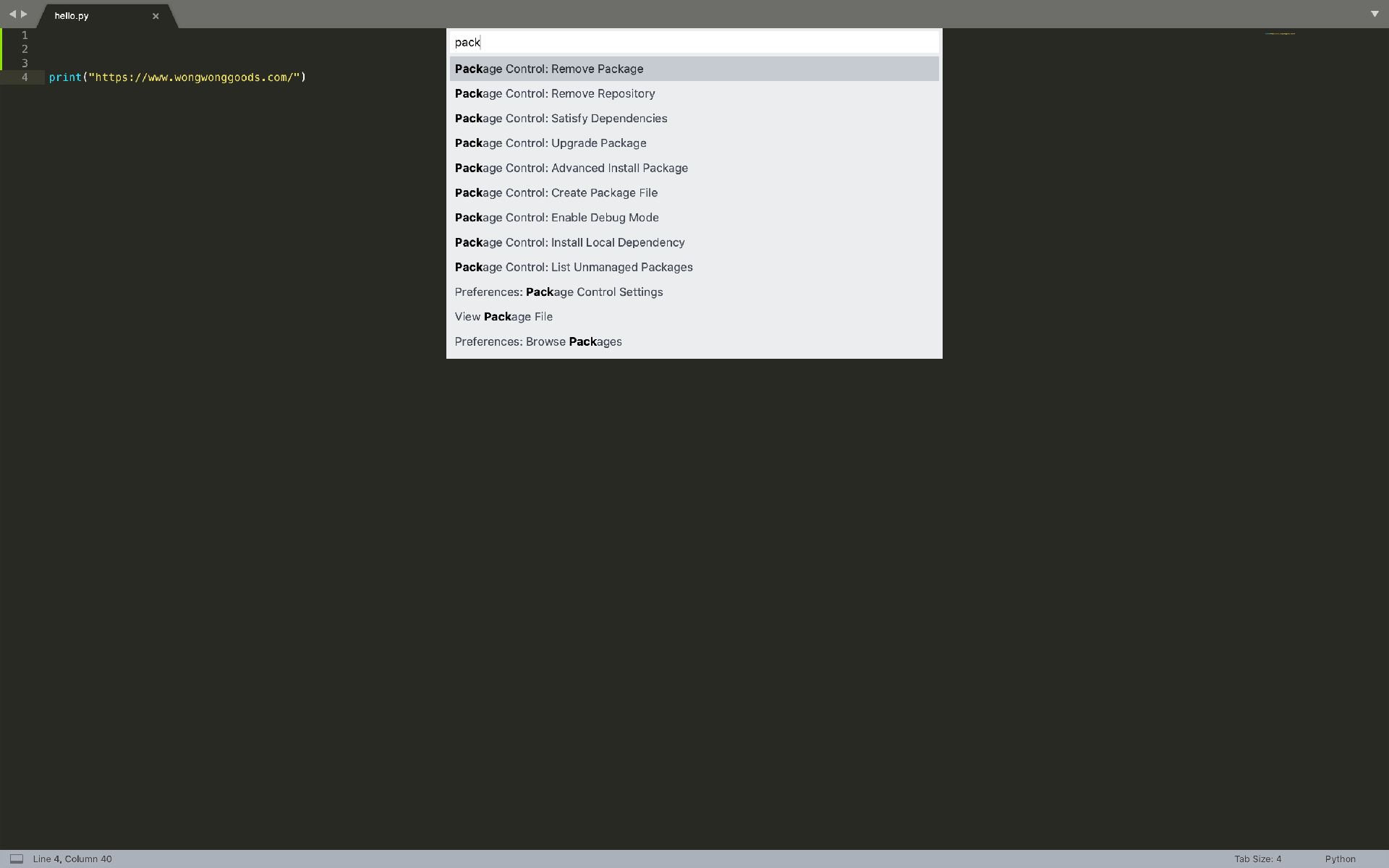The height and width of the screenshot is (868, 1389).
Task: Click the command palette search field
Action: (x=693, y=42)
